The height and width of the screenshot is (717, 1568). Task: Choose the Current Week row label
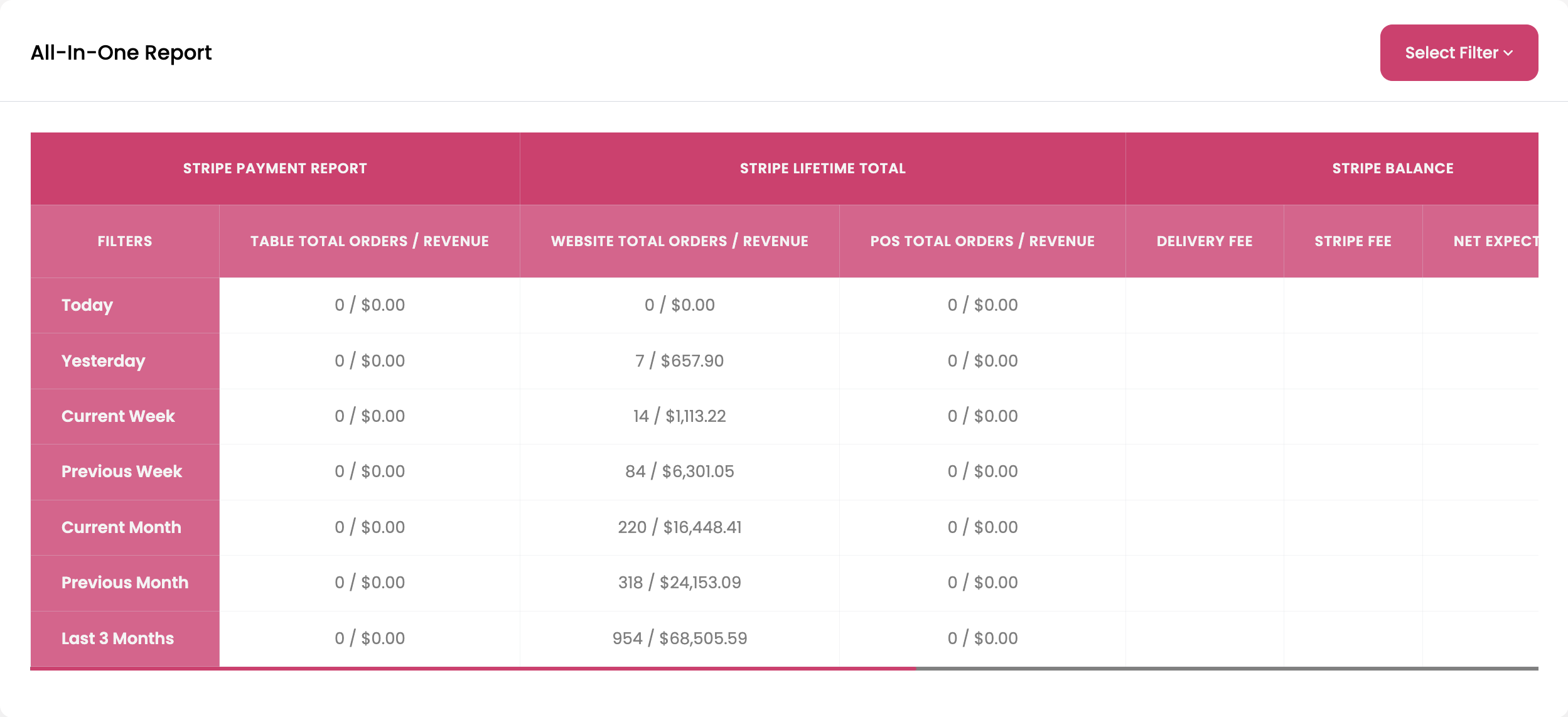click(118, 416)
